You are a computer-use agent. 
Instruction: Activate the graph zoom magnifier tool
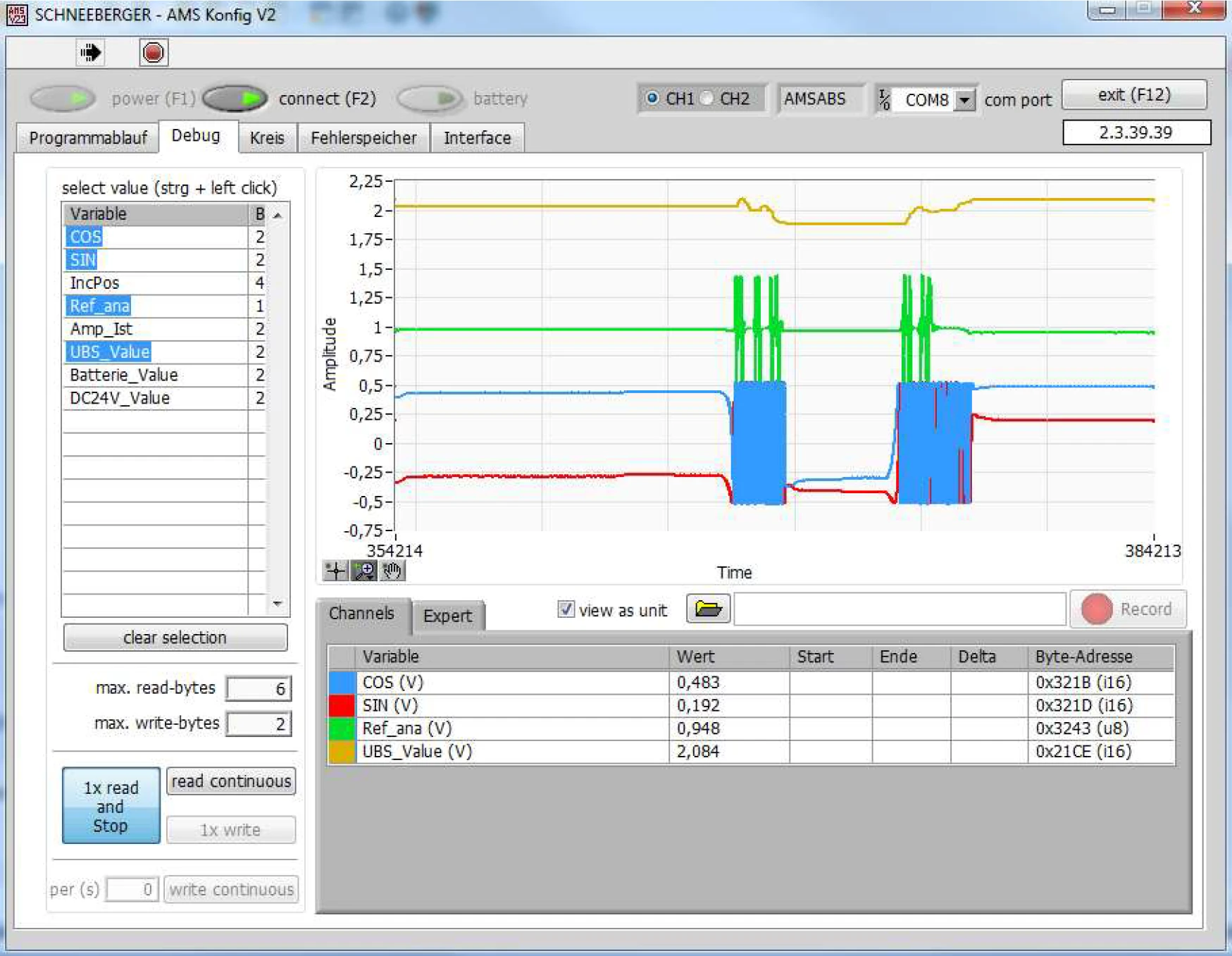click(x=364, y=570)
